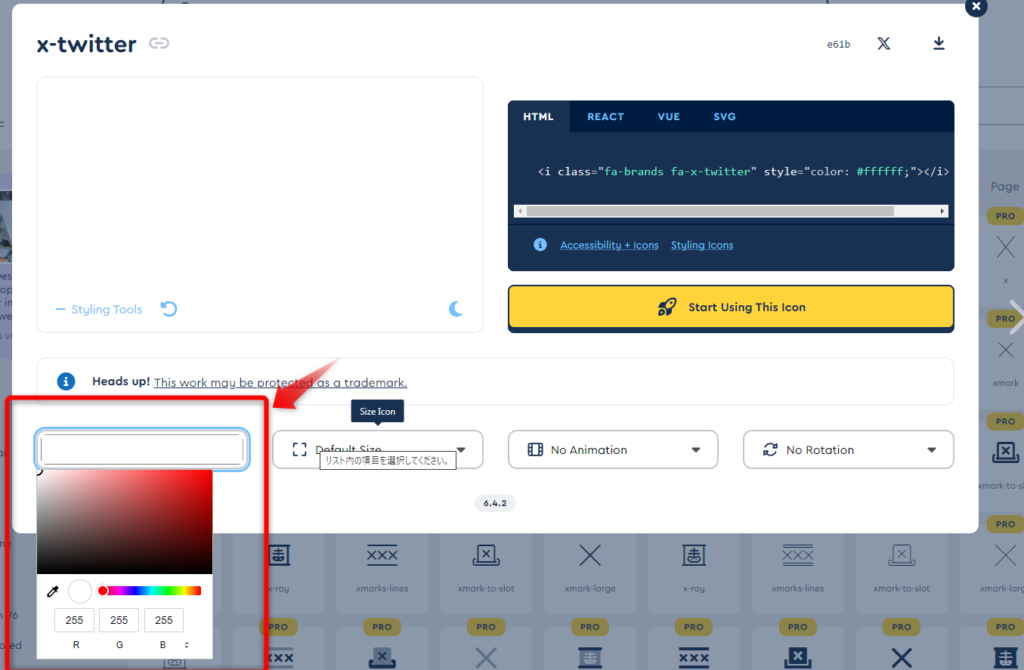Switch to the VUE code tab
This screenshot has width=1024, height=670.
pos(669,117)
